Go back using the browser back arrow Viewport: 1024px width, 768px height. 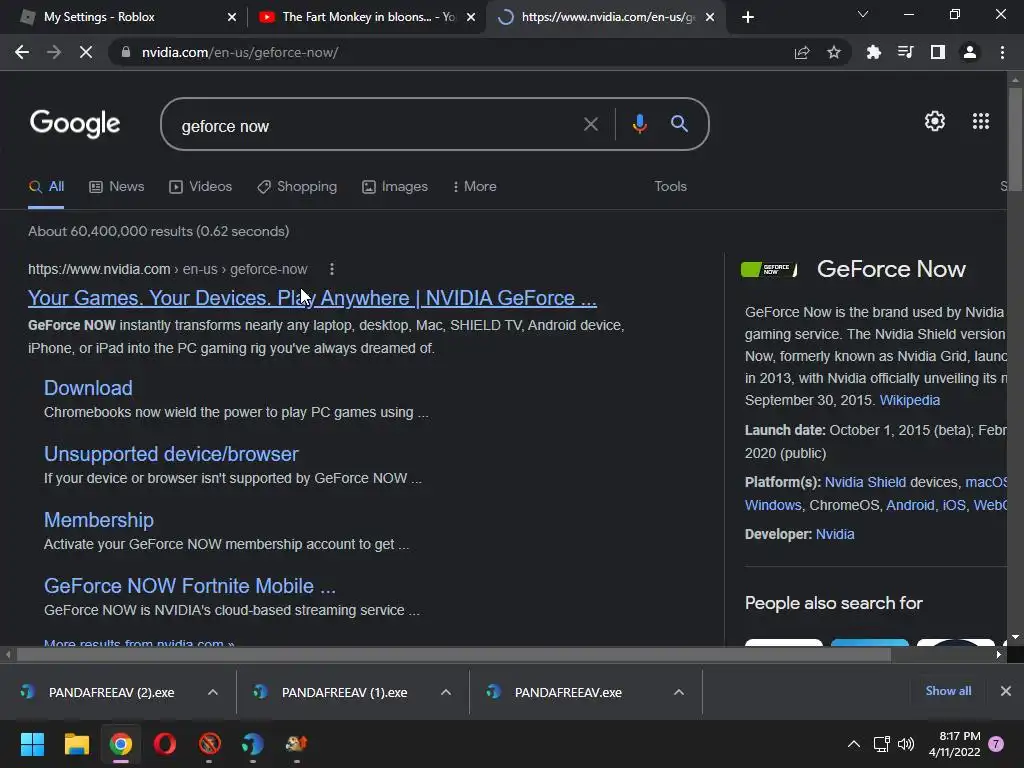click(22, 52)
